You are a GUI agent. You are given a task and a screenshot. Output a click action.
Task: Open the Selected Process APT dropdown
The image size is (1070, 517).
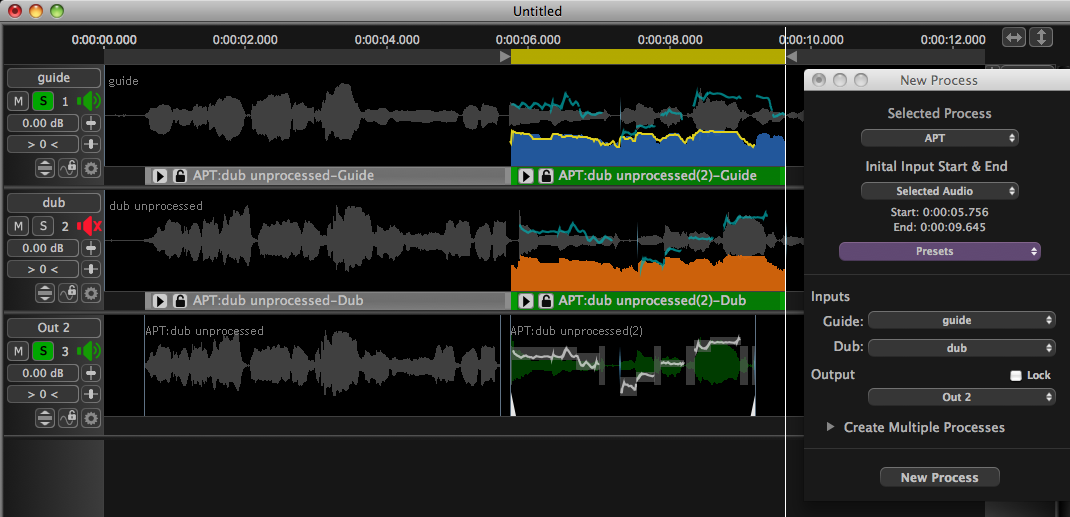[x=939, y=138]
